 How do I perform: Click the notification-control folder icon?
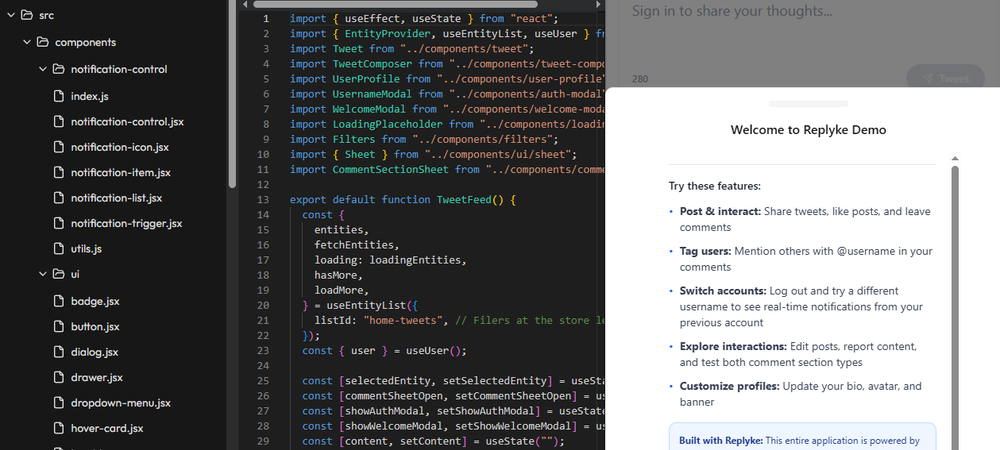point(59,69)
